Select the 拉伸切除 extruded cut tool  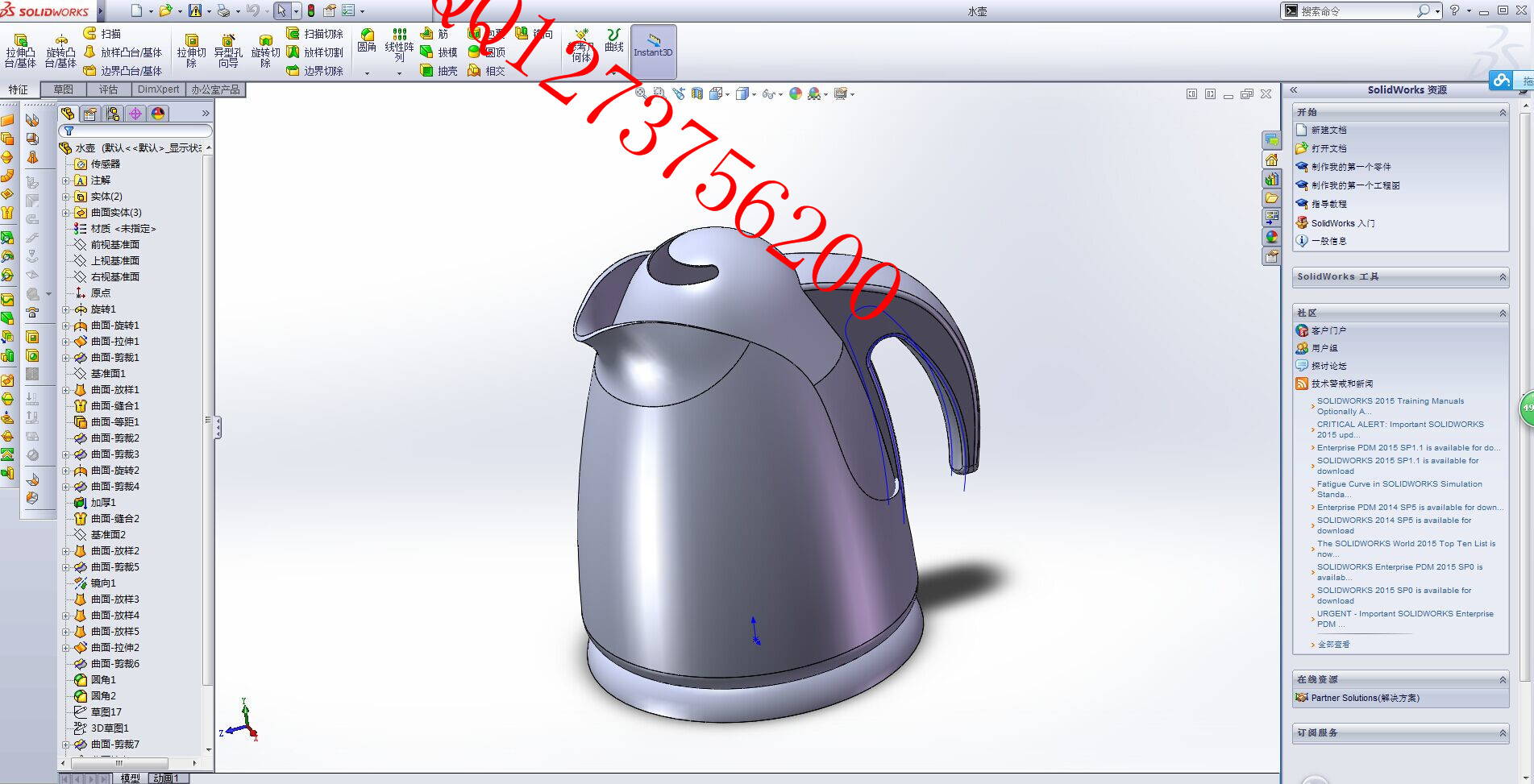(x=191, y=51)
